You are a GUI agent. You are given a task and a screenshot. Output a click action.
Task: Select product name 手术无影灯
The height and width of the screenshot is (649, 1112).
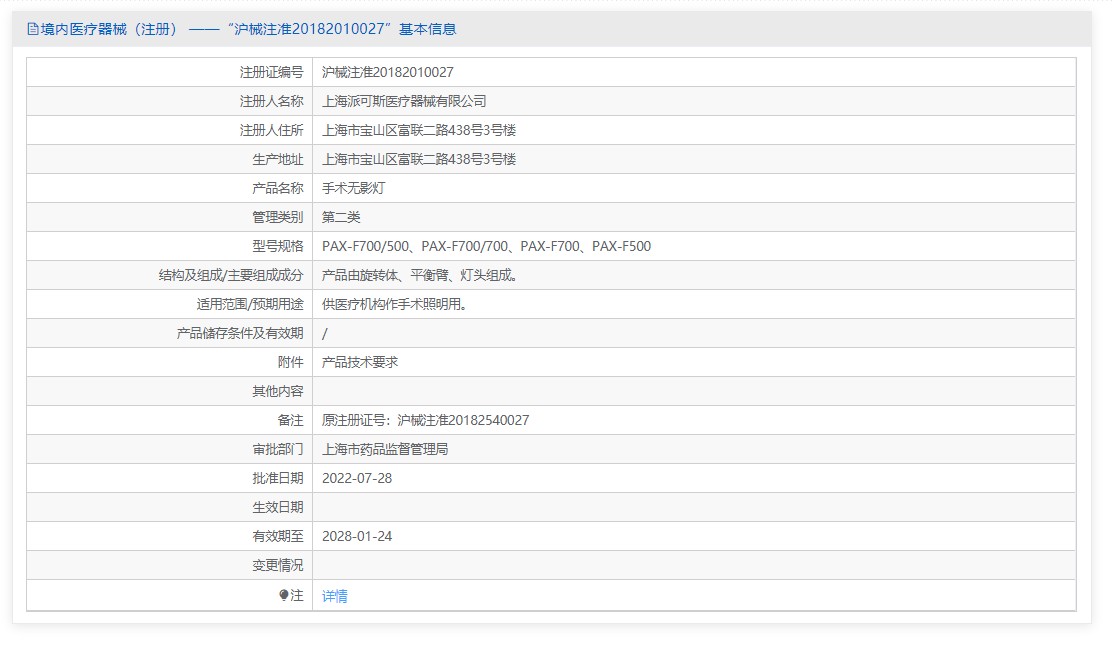[x=353, y=189]
